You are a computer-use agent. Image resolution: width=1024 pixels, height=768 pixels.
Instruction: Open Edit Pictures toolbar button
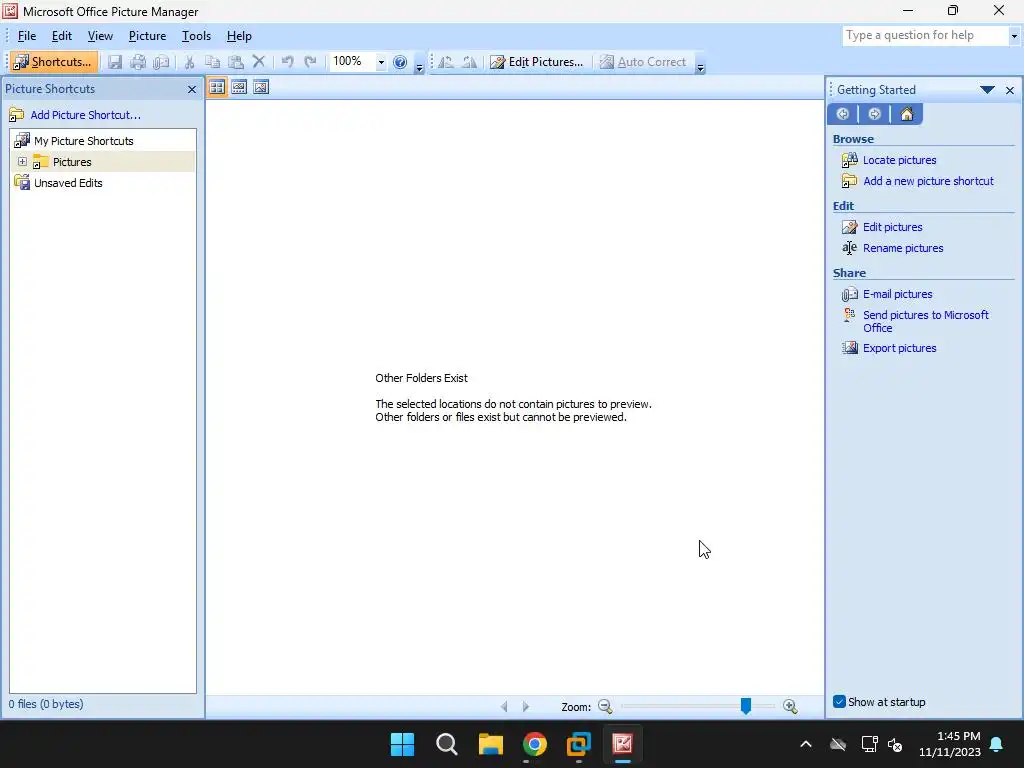click(x=537, y=62)
